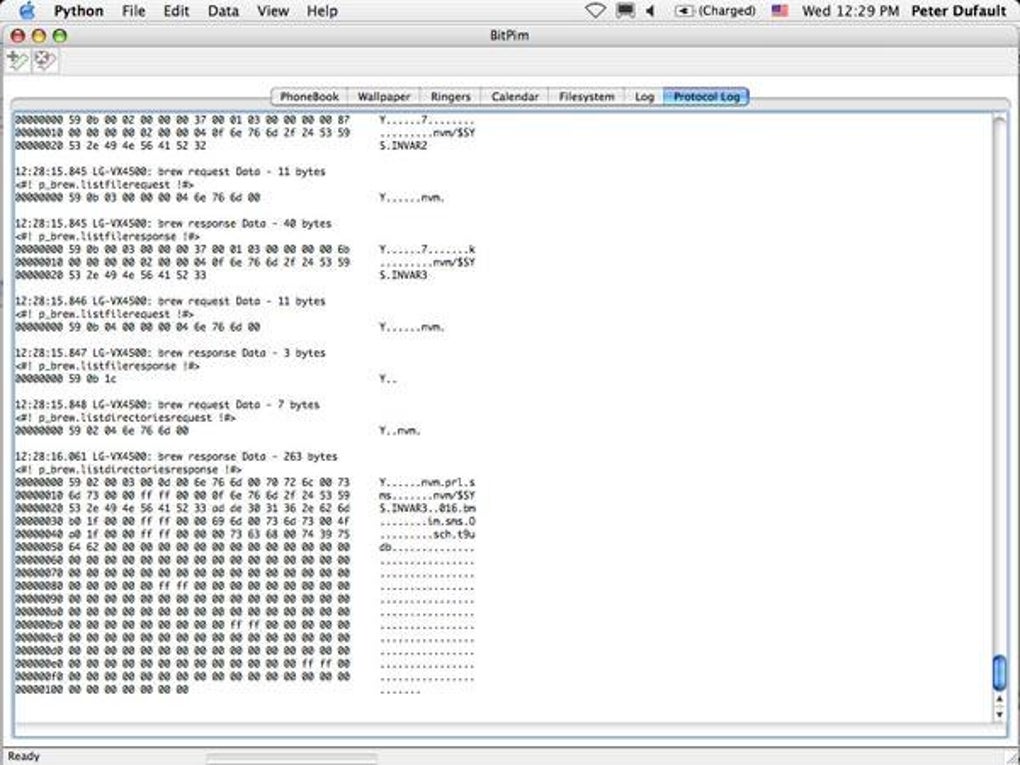The image size is (1020, 765).
Task: Click the green zoom window button
Action: [x=60, y=36]
